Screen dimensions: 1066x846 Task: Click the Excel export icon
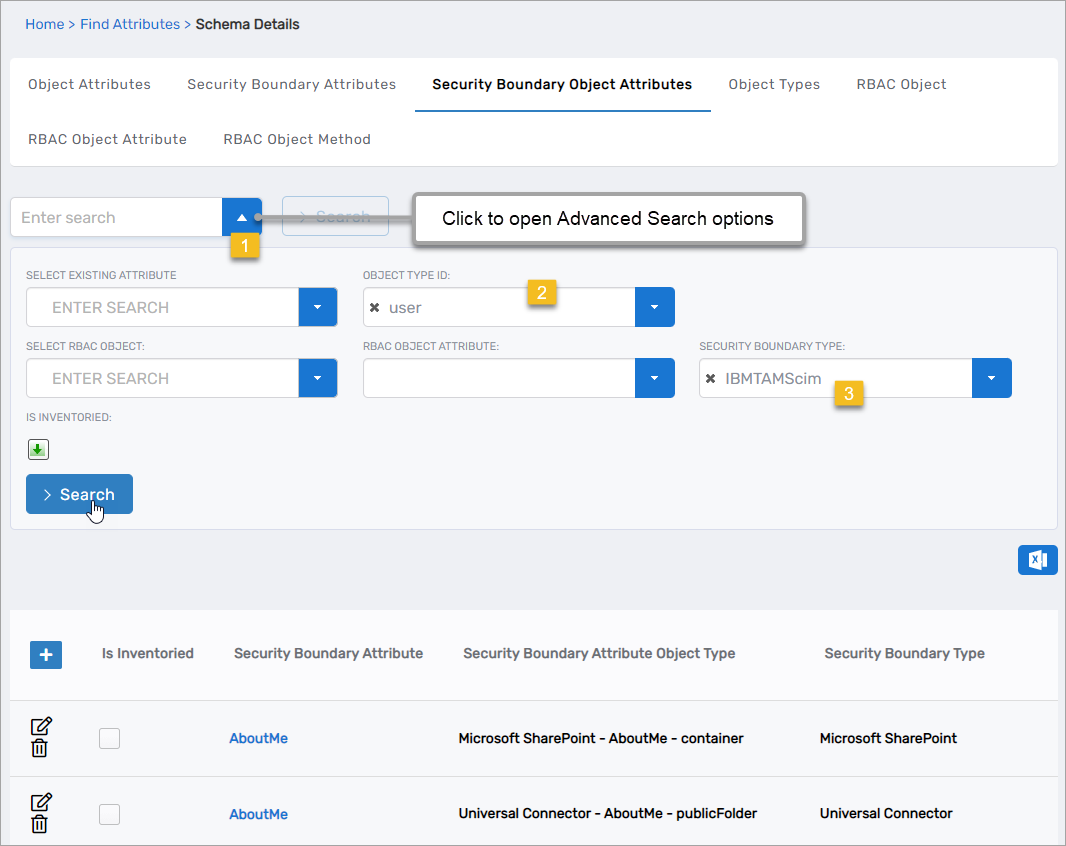point(1037,560)
